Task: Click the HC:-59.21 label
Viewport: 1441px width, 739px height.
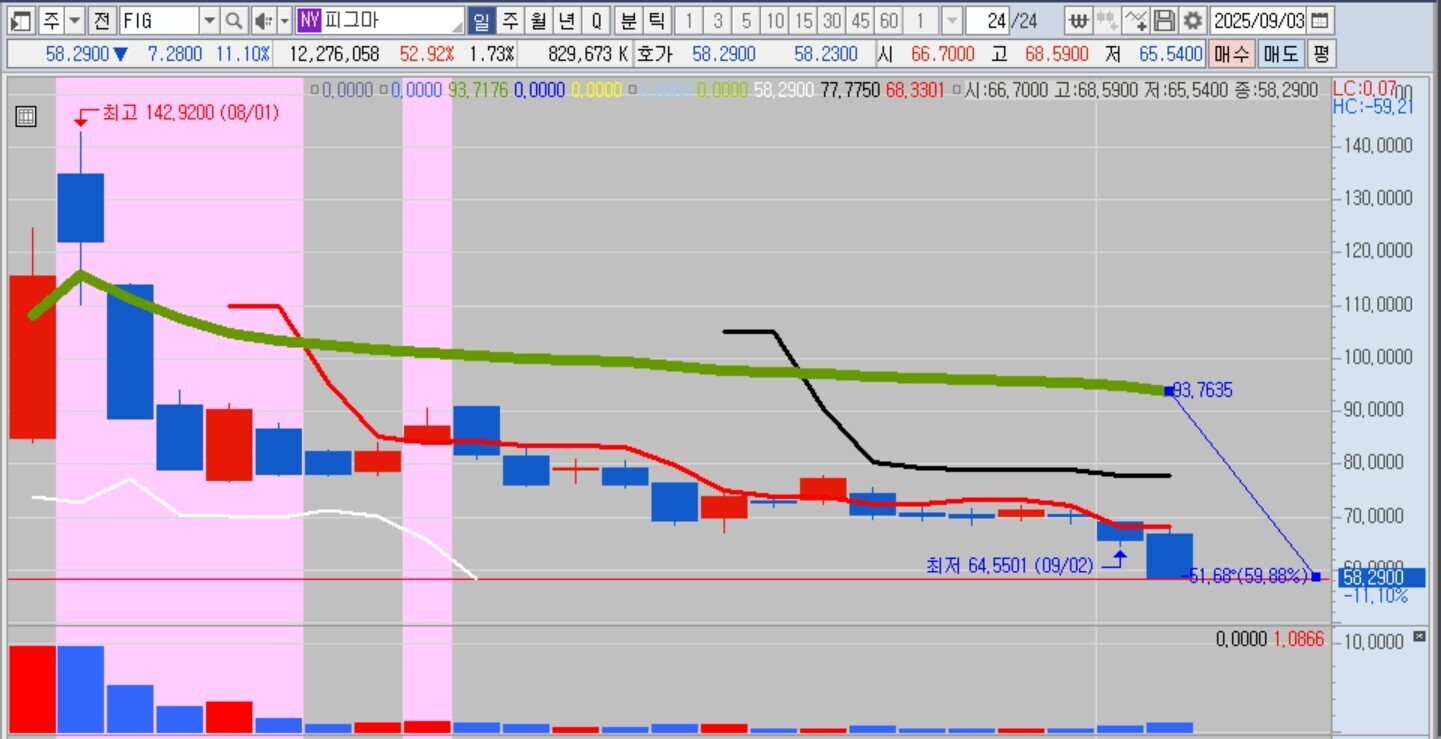Action: [x=1373, y=106]
